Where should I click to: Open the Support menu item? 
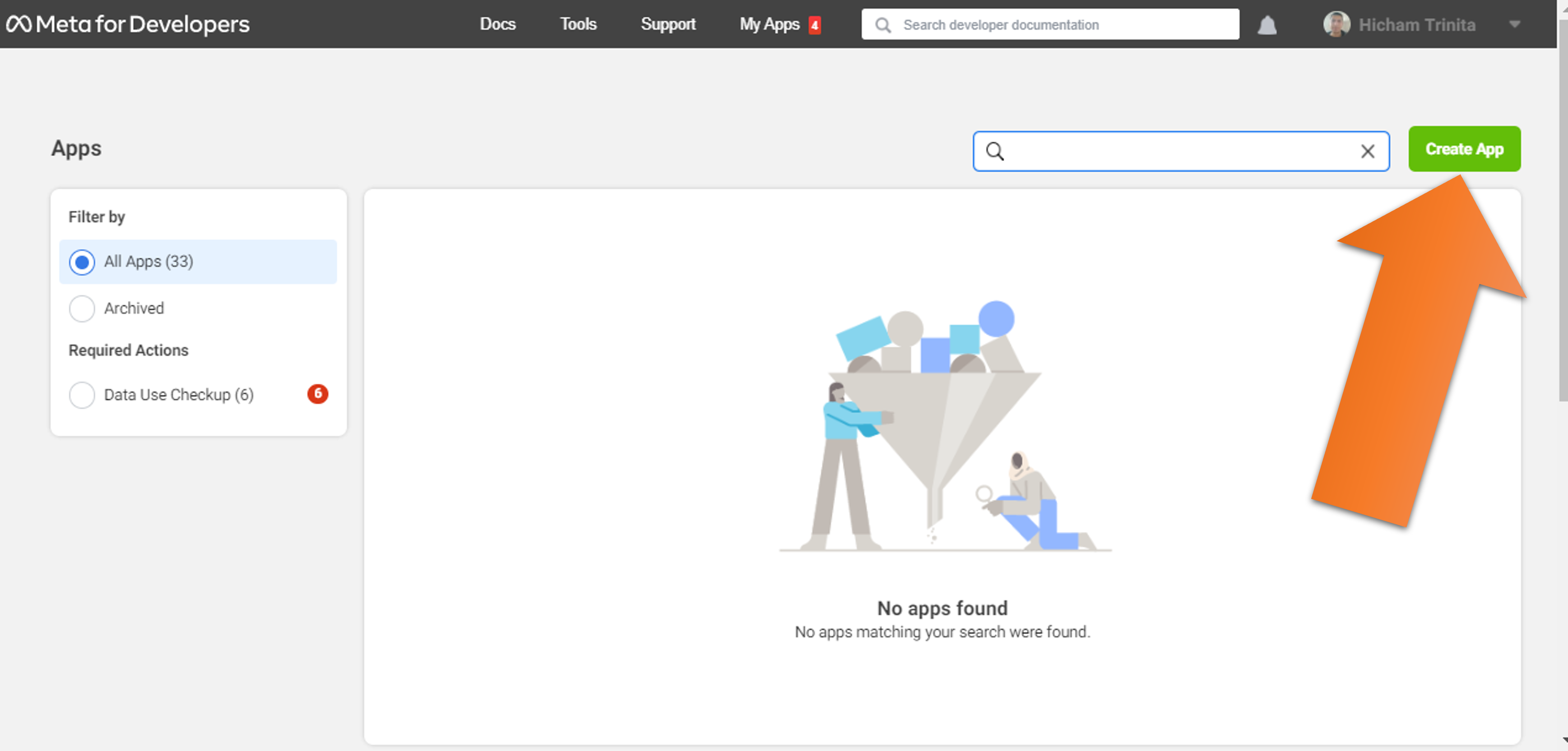[668, 24]
